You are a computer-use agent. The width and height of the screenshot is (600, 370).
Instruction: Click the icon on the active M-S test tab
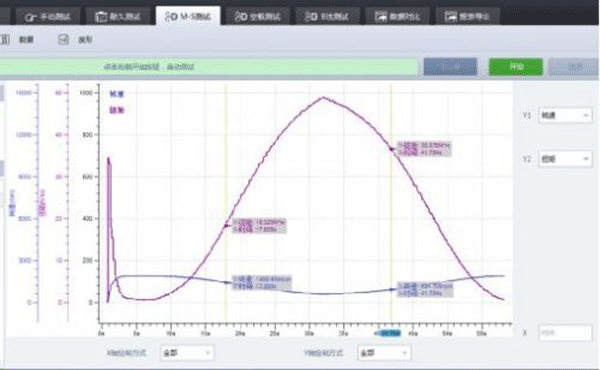171,16
